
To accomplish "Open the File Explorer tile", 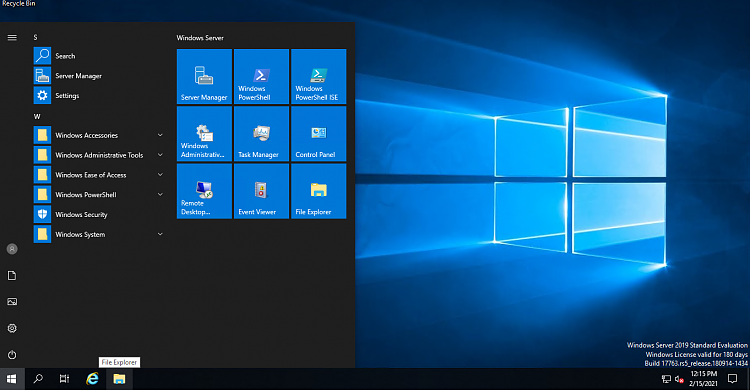I will pyautogui.click(x=319, y=191).
